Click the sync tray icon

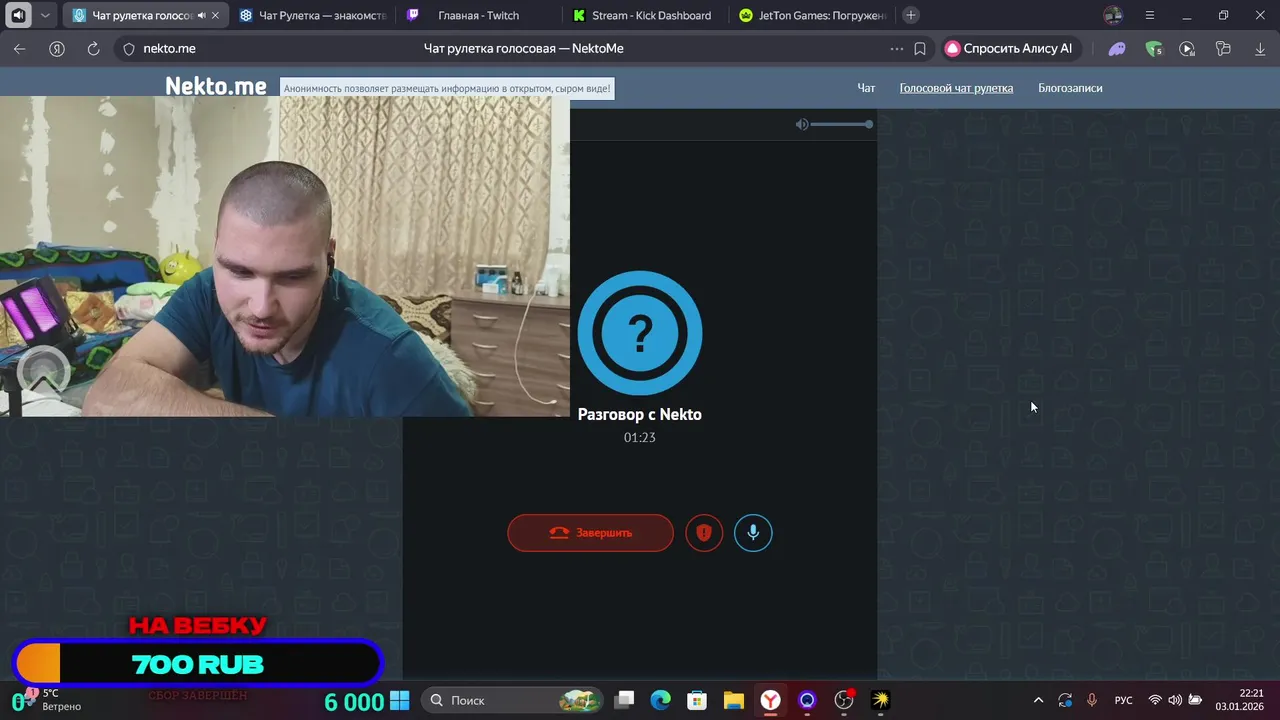1065,700
